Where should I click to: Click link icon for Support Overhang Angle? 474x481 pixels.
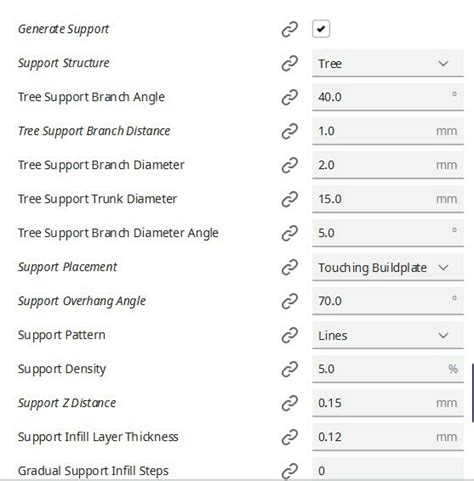point(289,301)
